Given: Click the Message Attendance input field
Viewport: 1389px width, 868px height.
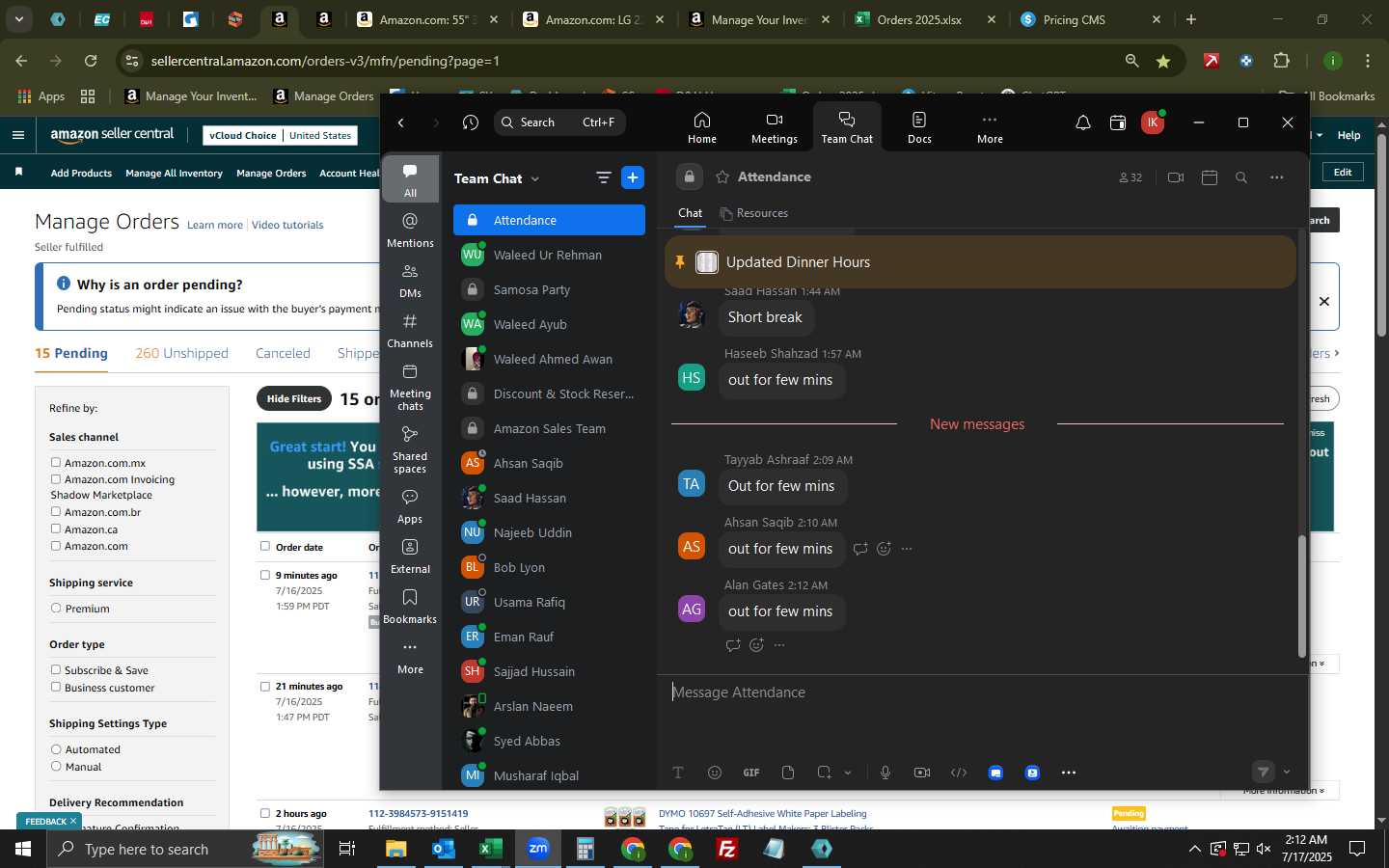Looking at the screenshot, I should coord(980,692).
